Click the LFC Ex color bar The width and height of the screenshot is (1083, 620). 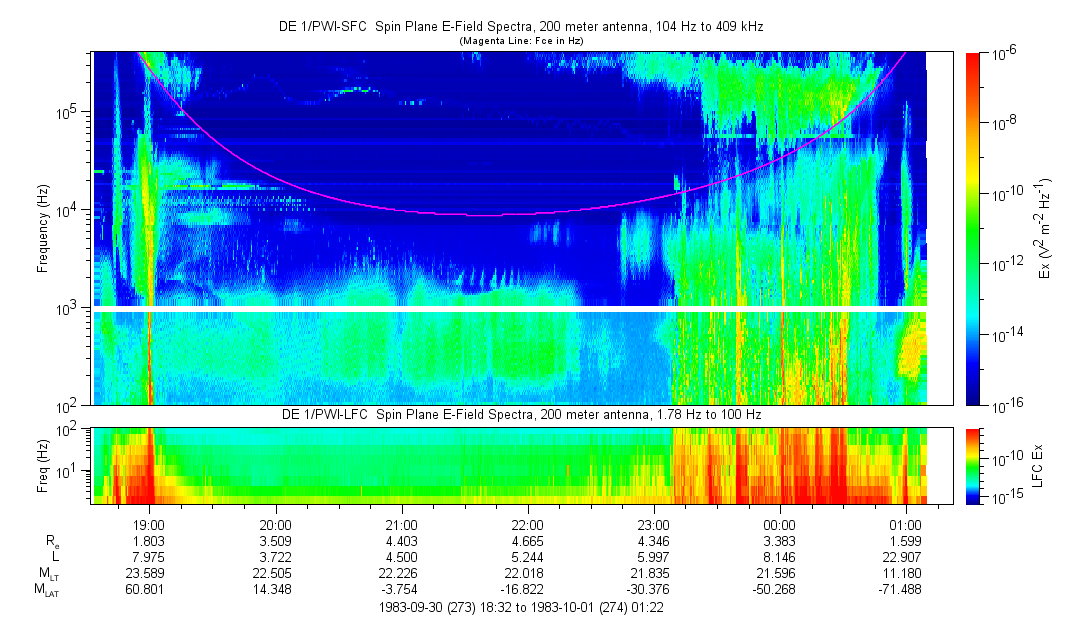tap(972, 466)
